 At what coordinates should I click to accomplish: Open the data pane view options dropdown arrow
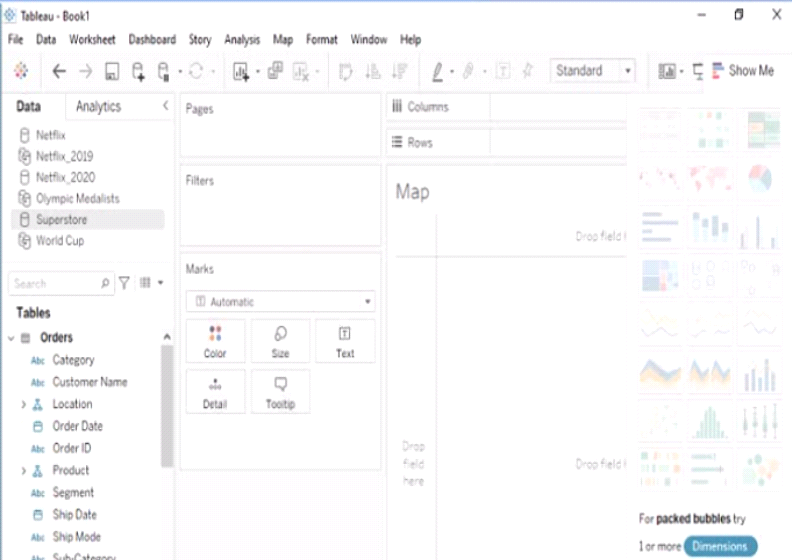(x=161, y=283)
